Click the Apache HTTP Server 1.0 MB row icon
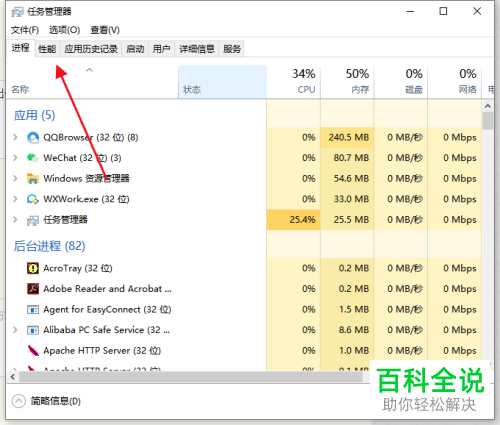Viewport: 500px width, 425px height. (x=33, y=350)
